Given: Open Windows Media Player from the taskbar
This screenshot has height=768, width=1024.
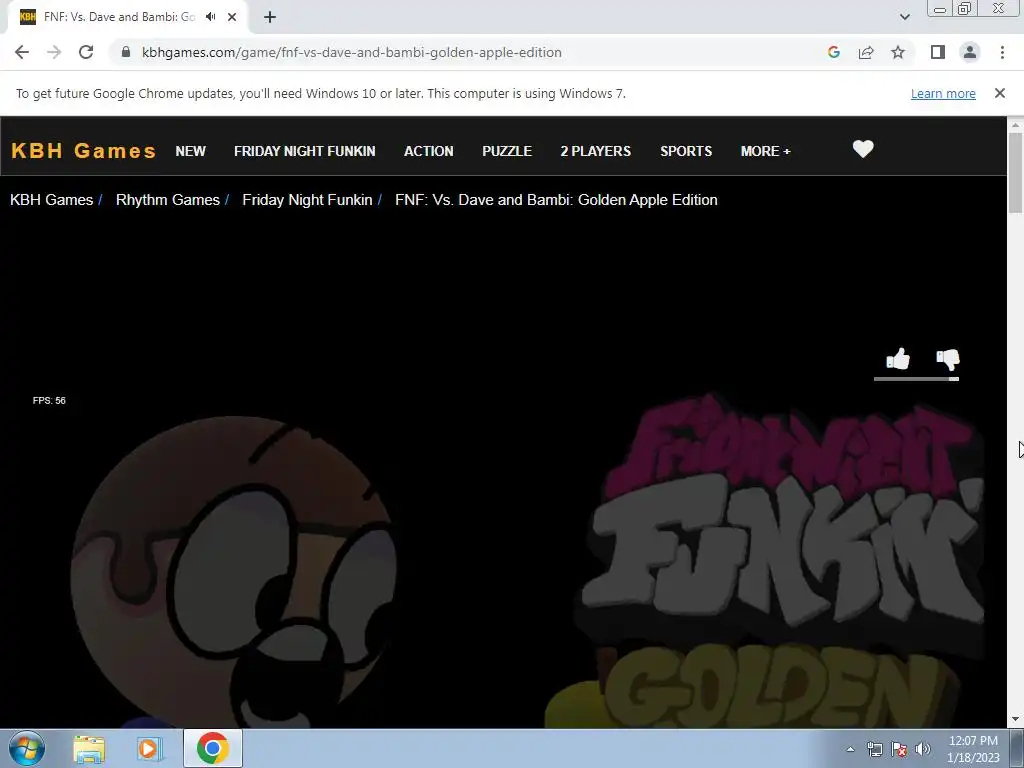Looking at the screenshot, I should pyautogui.click(x=150, y=748).
